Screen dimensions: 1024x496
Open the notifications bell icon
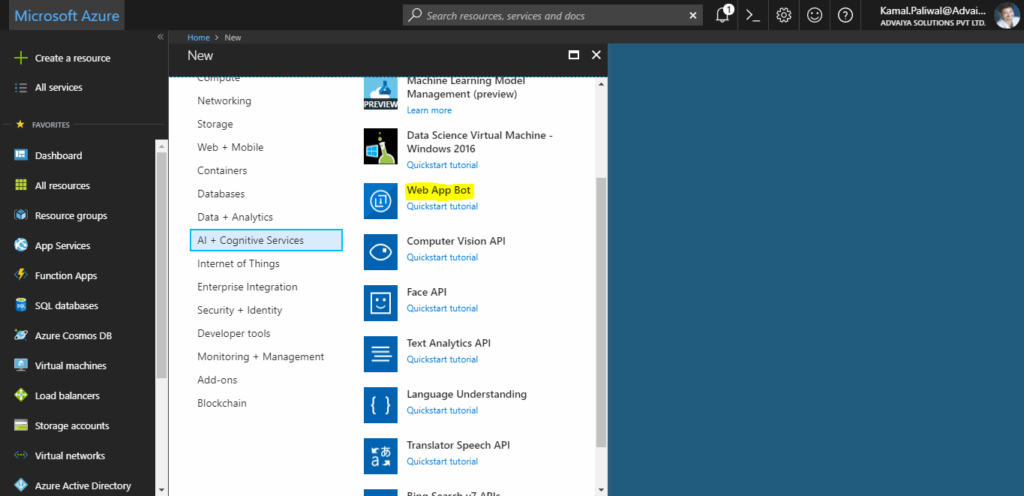click(723, 15)
